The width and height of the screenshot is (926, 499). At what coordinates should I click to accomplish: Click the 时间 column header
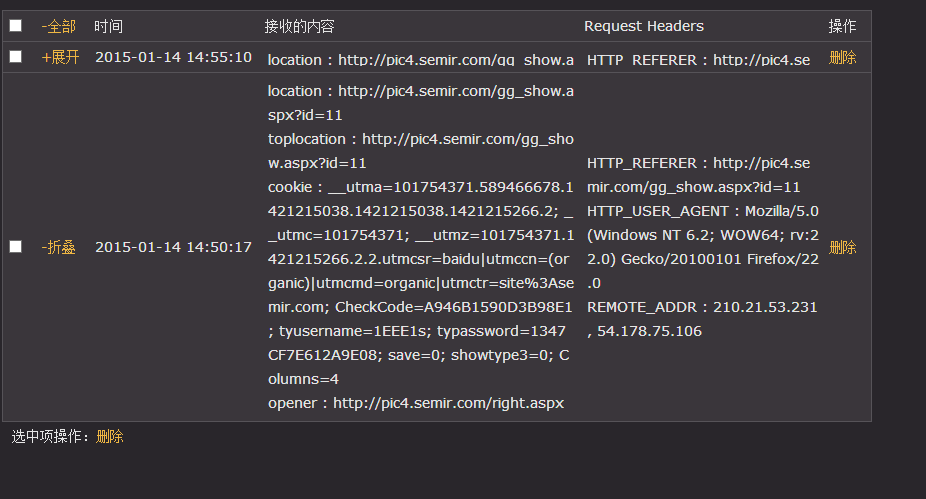[x=108, y=26]
